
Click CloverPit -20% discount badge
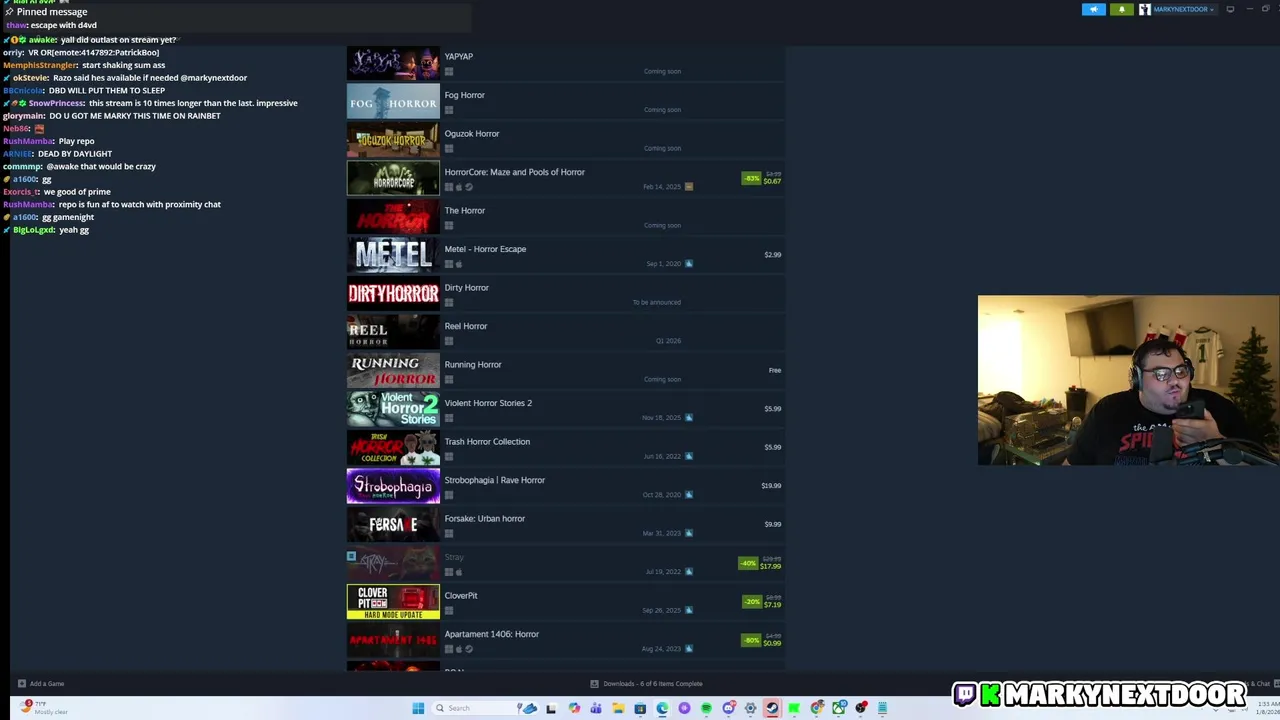tap(751, 602)
